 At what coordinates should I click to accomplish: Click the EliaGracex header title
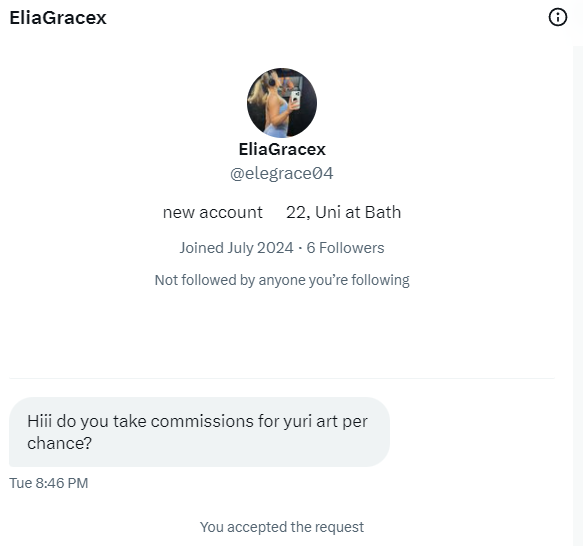pyautogui.click(x=58, y=18)
